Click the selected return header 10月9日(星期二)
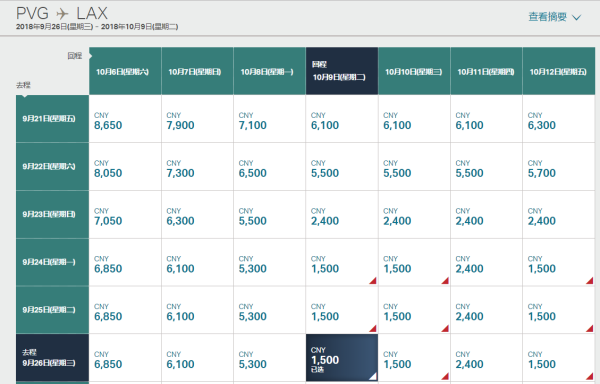Image resolution: width=600 pixels, height=384 pixels. click(342, 71)
